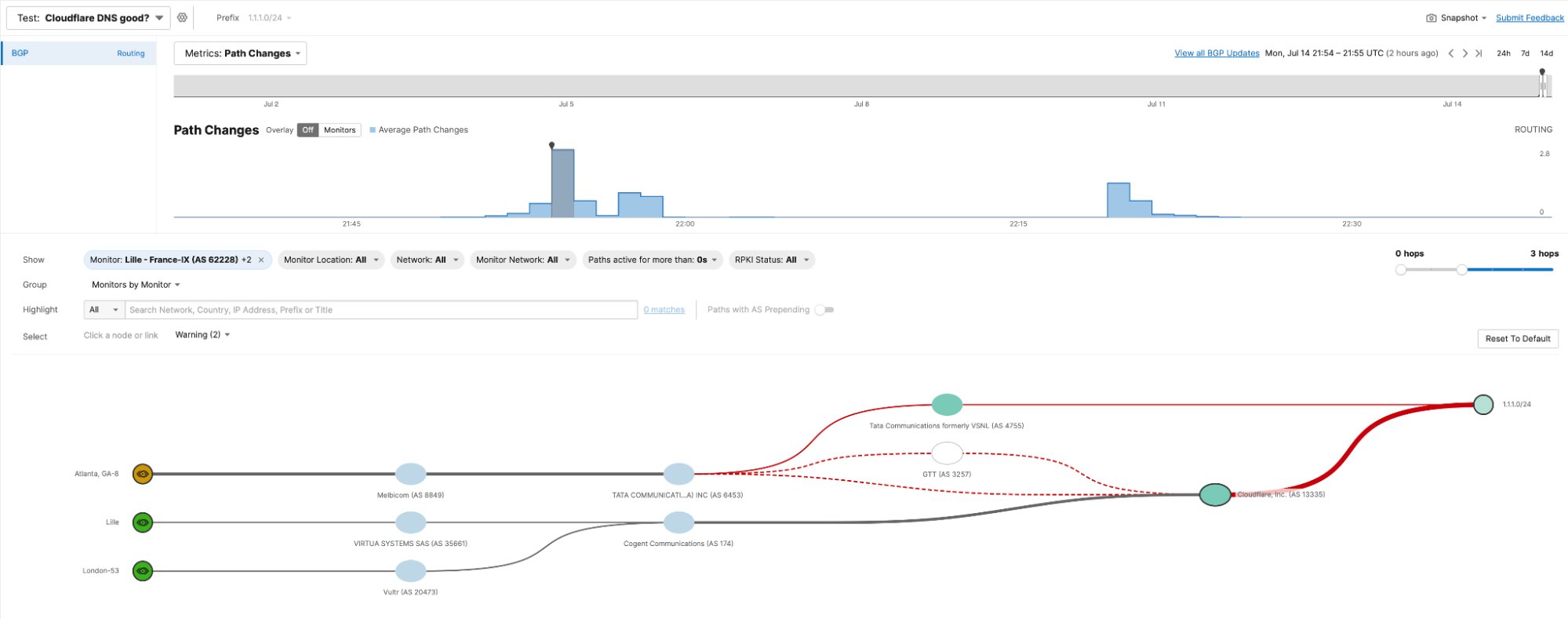
Task: Click the Average Path Changes legend swatch
Action: point(373,130)
